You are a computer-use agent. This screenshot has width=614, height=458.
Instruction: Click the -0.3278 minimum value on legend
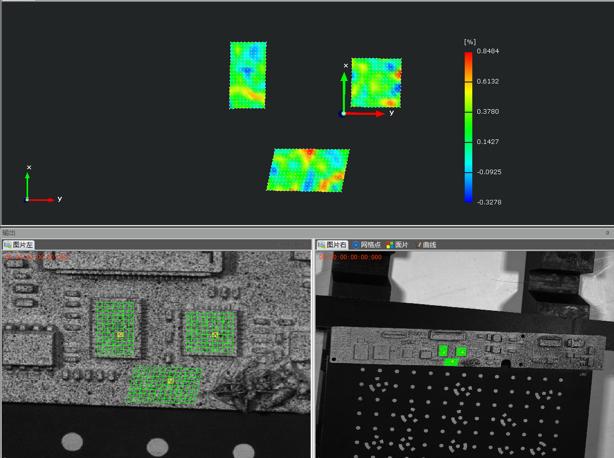tap(488, 202)
